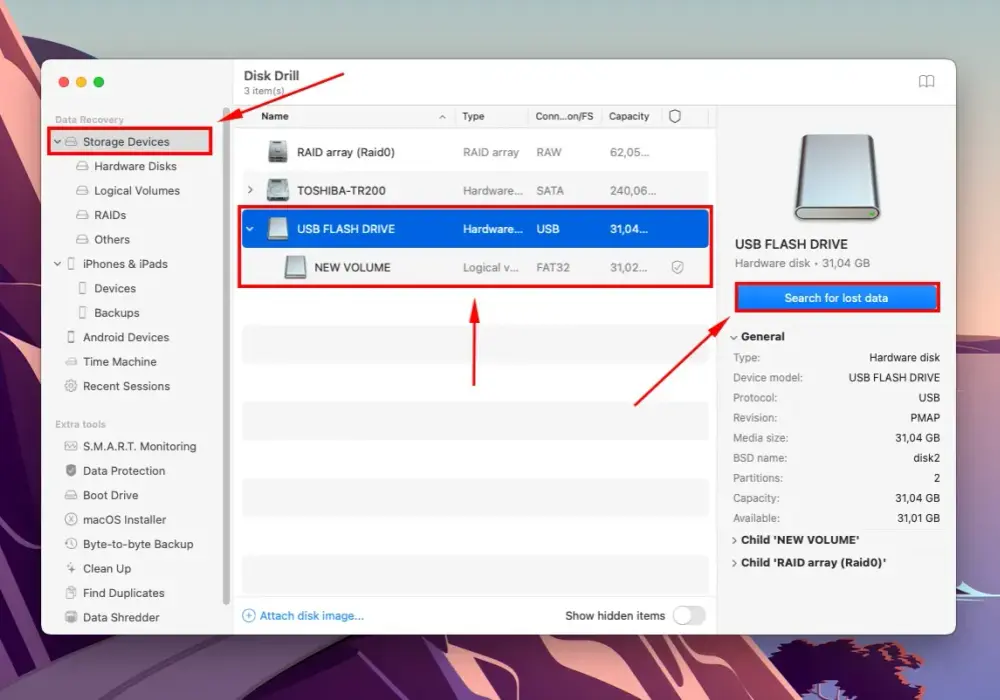Open Android Devices category

click(x=126, y=337)
